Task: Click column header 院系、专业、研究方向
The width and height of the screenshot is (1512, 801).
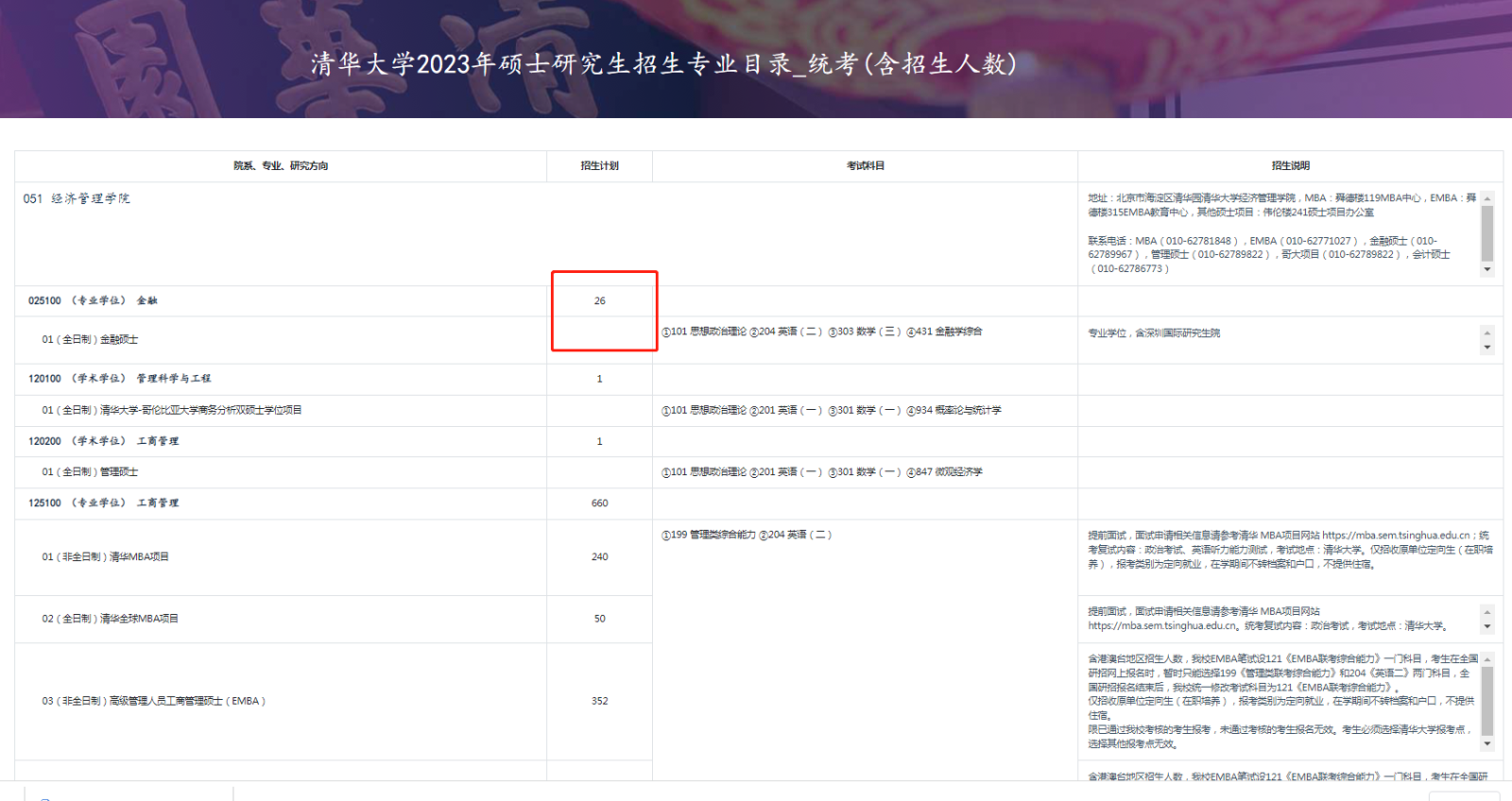Action: point(281,166)
